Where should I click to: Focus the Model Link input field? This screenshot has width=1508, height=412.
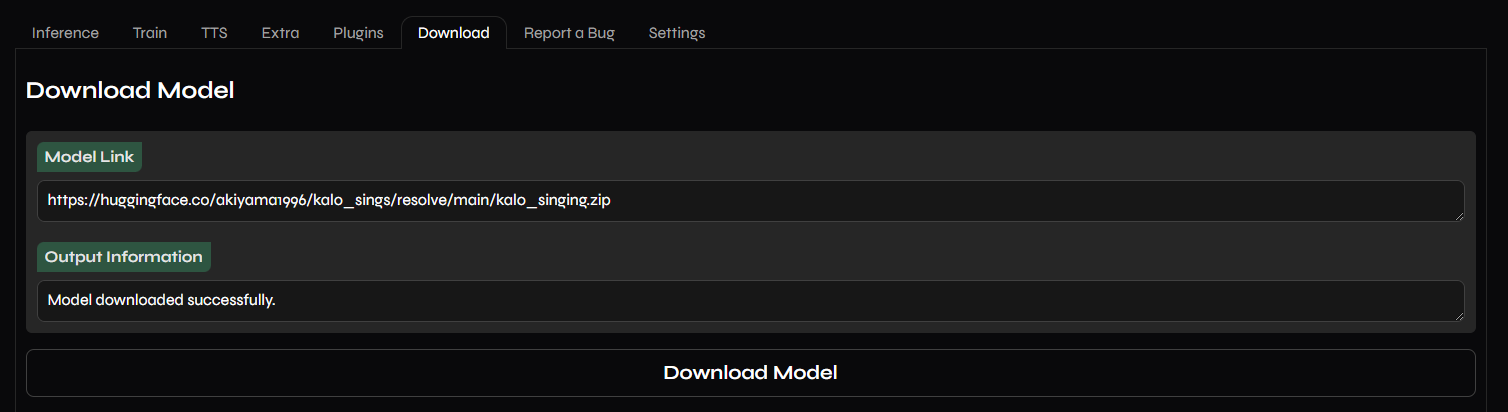pyautogui.click(x=751, y=201)
